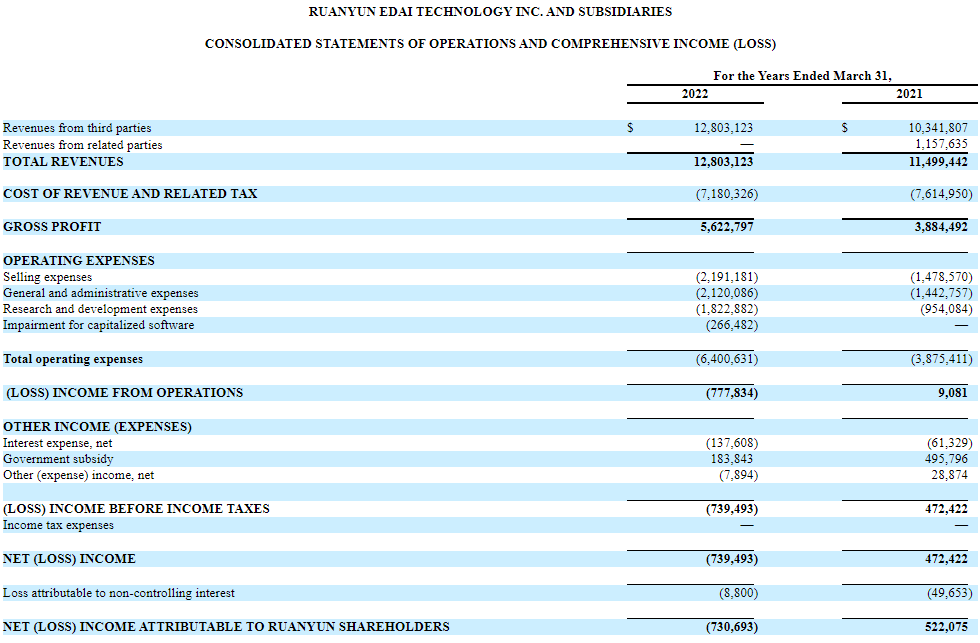Screen dimensions: 980x643
Task: Click the 'Interest expense, net' label
Action: [58, 444]
